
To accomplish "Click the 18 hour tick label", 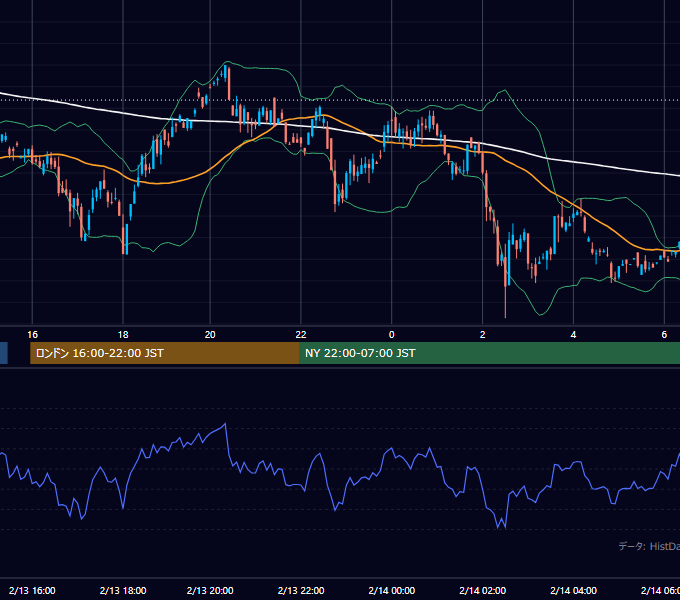I will [123, 335].
